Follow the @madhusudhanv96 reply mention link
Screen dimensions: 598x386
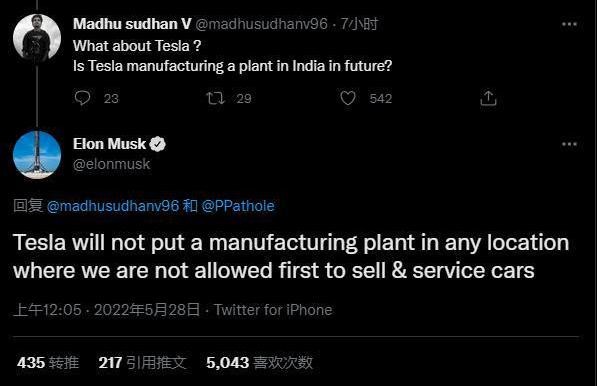coord(113,206)
